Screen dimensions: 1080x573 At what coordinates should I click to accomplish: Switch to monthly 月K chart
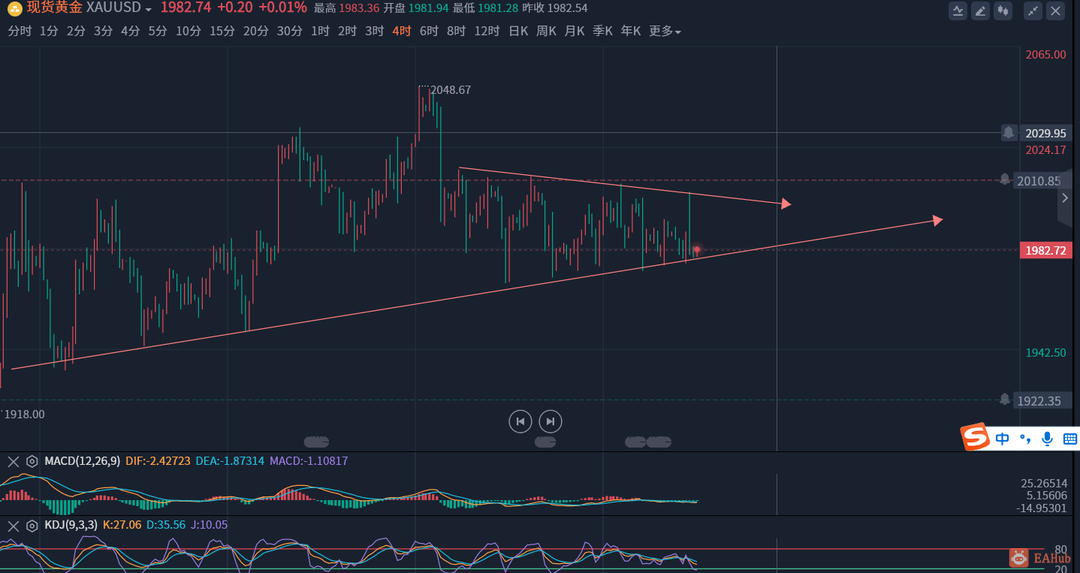point(574,31)
